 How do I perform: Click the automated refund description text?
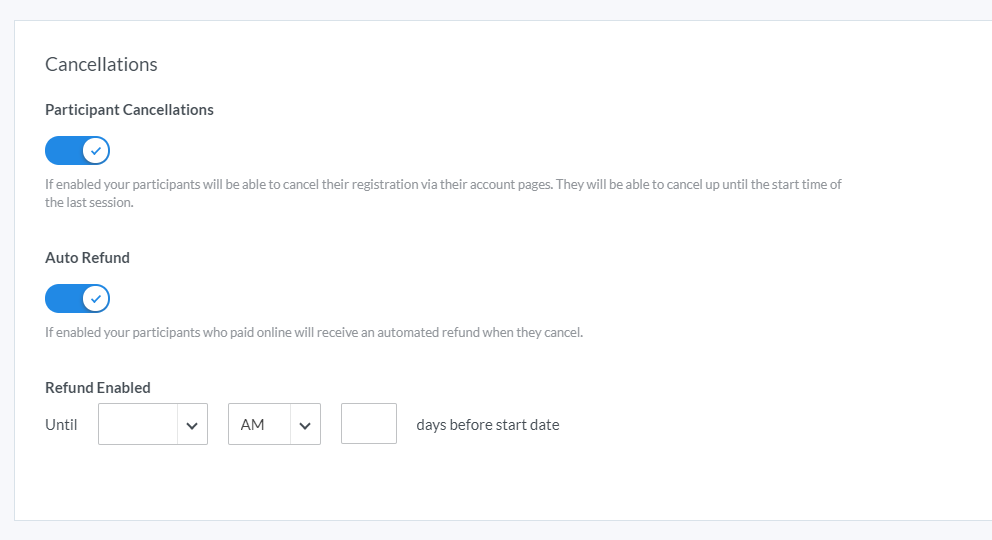[x=314, y=333]
